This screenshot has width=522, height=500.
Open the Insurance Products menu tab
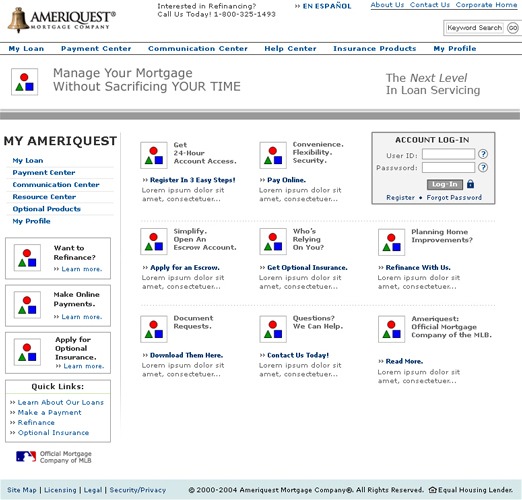pyautogui.click(x=375, y=49)
